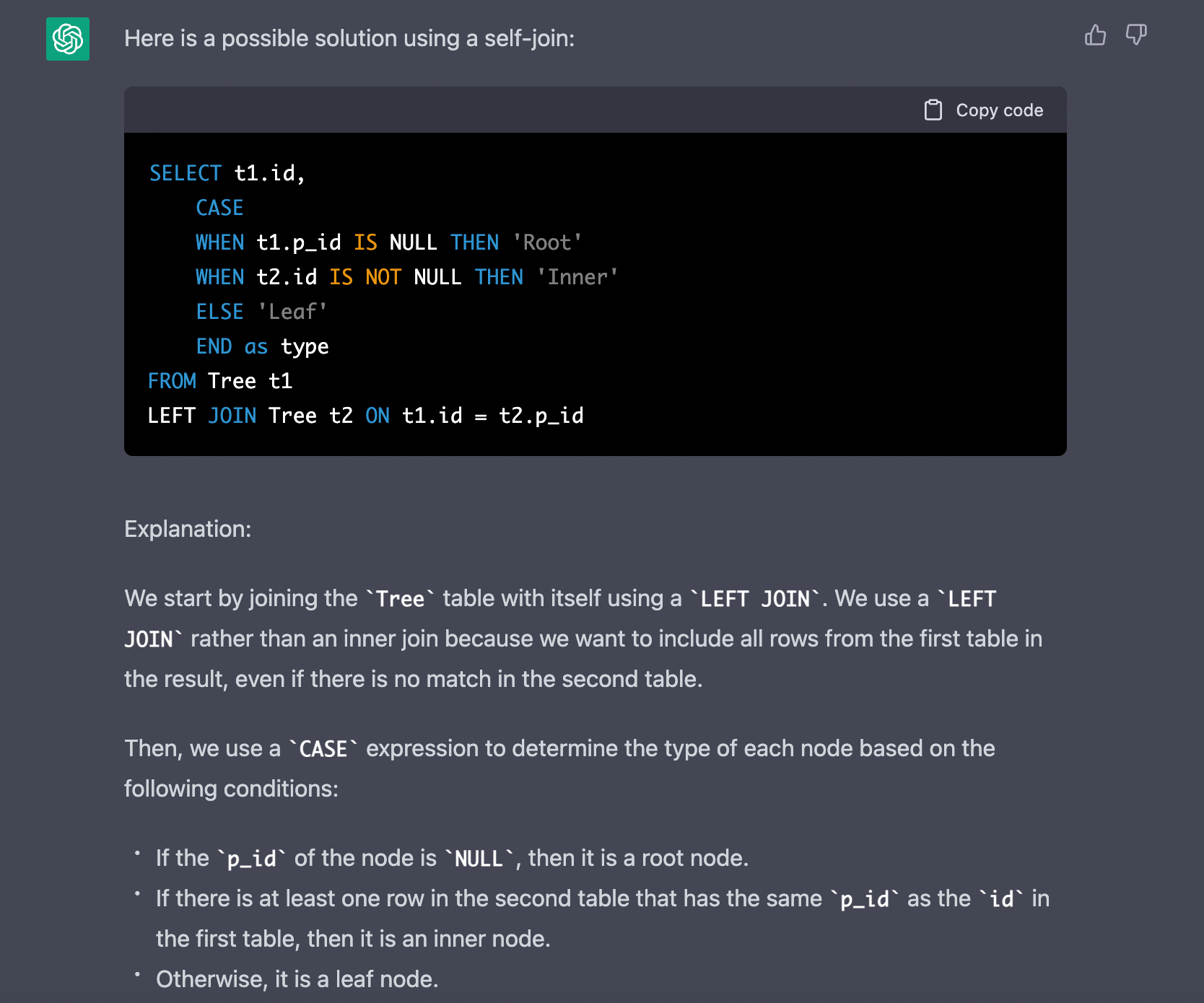The image size is (1204, 1003).
Task: Click the clipboard icon in code header
Action: pos(933,110)
